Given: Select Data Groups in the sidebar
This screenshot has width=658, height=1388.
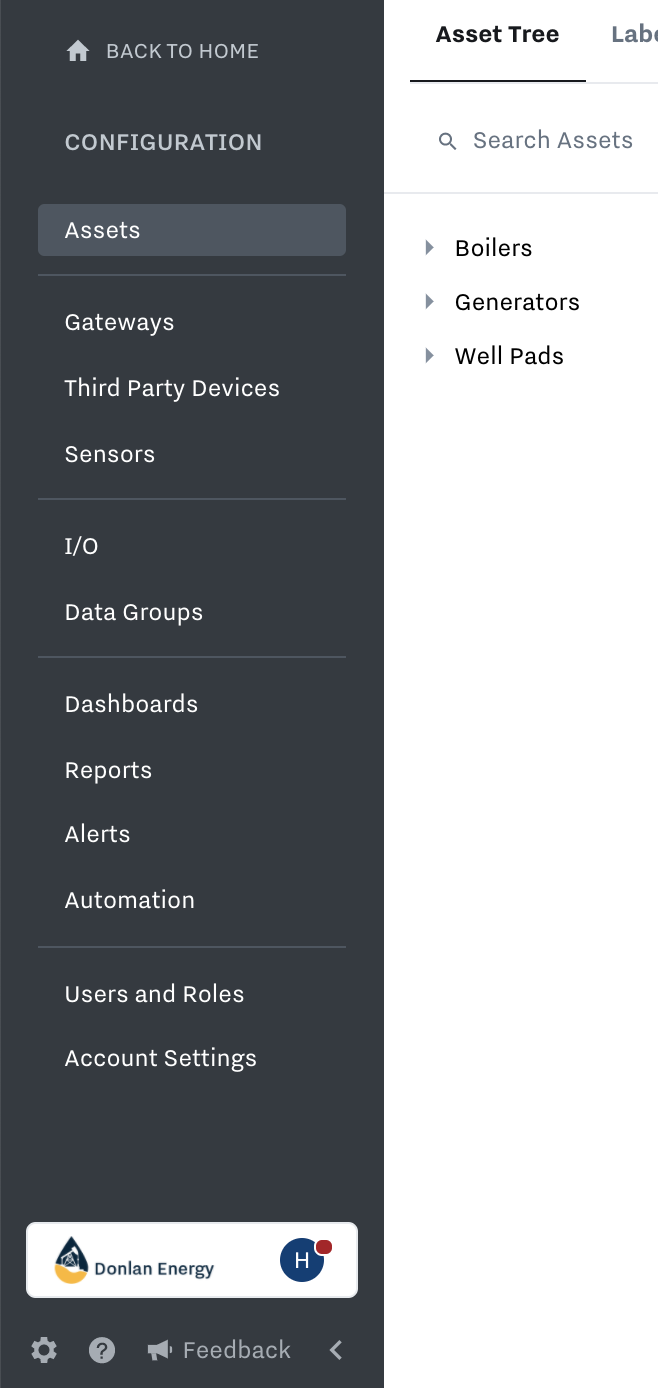Looking at the screenshot, I should (134, 612).
